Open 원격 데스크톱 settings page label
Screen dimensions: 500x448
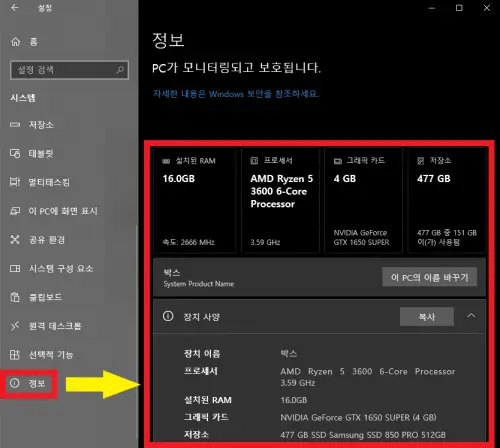(x=55, y=326)
